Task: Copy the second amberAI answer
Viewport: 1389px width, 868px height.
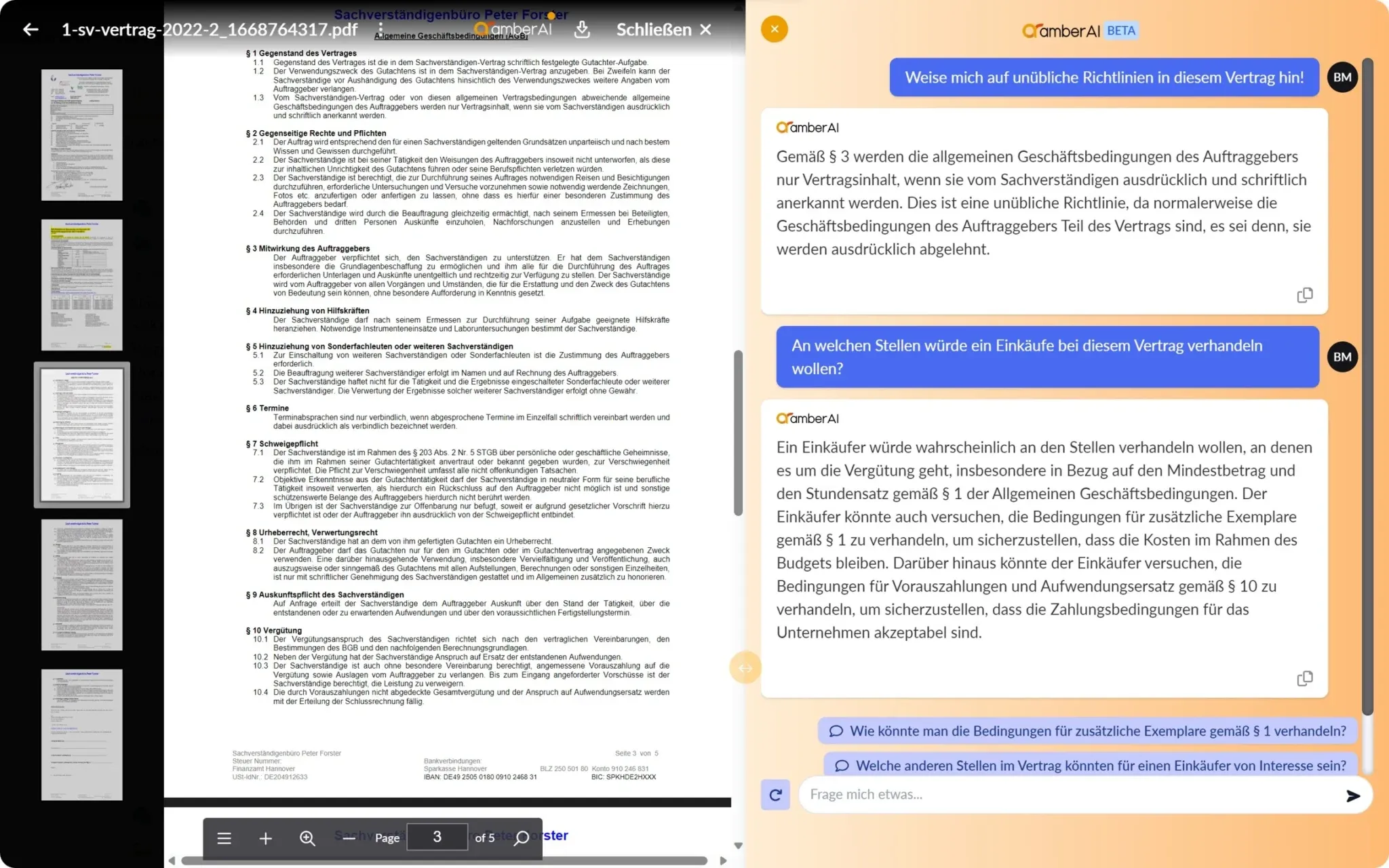Action: 1304,679
